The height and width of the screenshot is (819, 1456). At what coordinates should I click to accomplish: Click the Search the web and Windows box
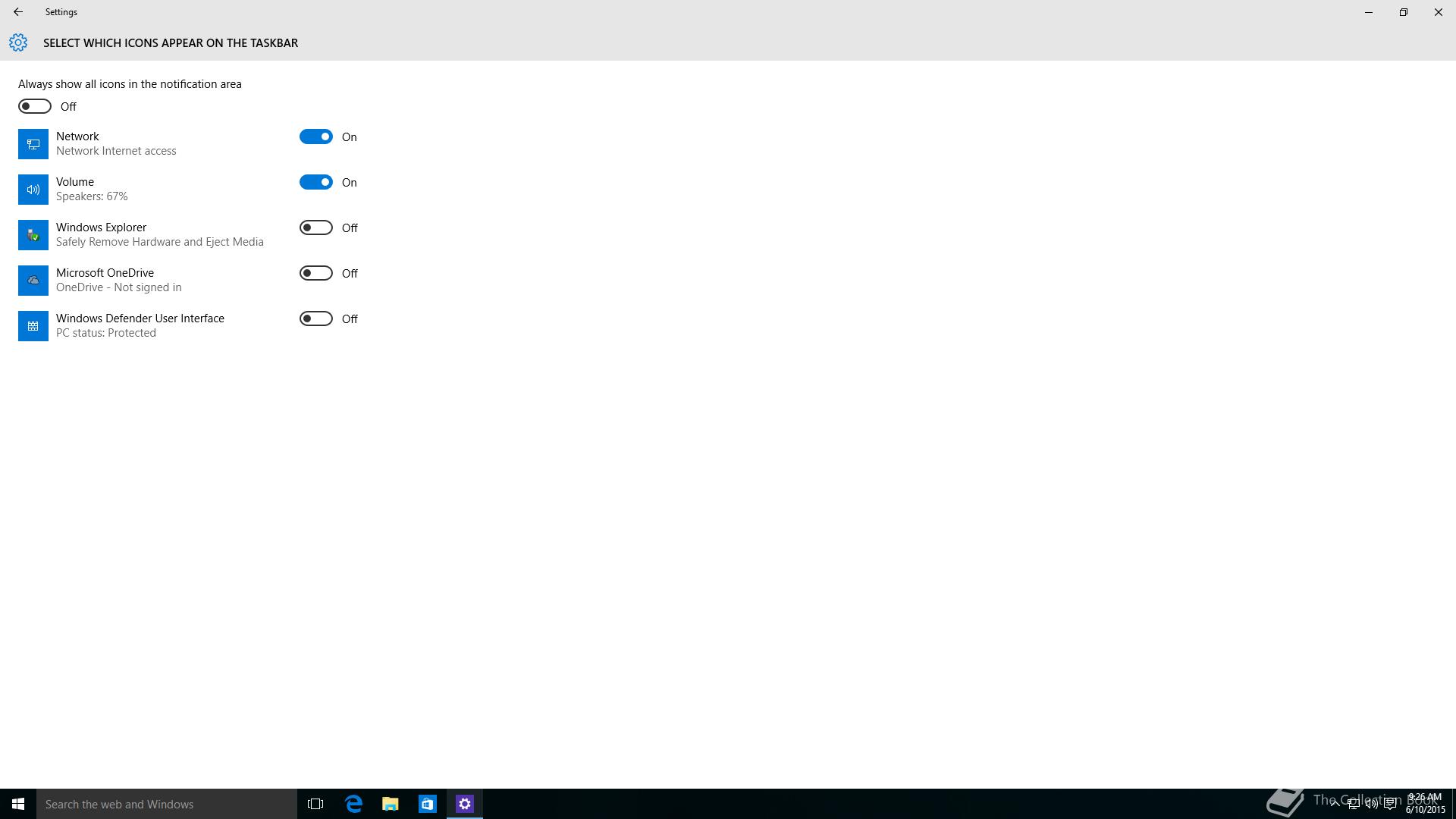(x=167, y=804)
